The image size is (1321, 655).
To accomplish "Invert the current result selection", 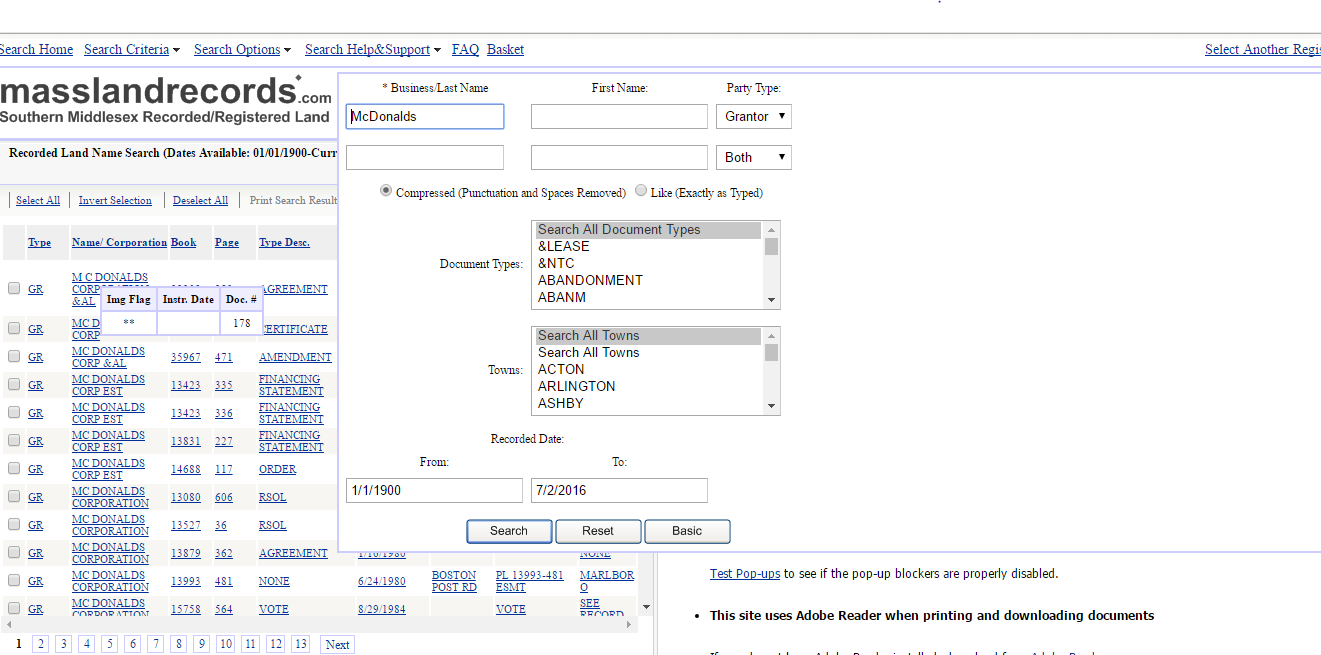I will (x=115, y=200).
